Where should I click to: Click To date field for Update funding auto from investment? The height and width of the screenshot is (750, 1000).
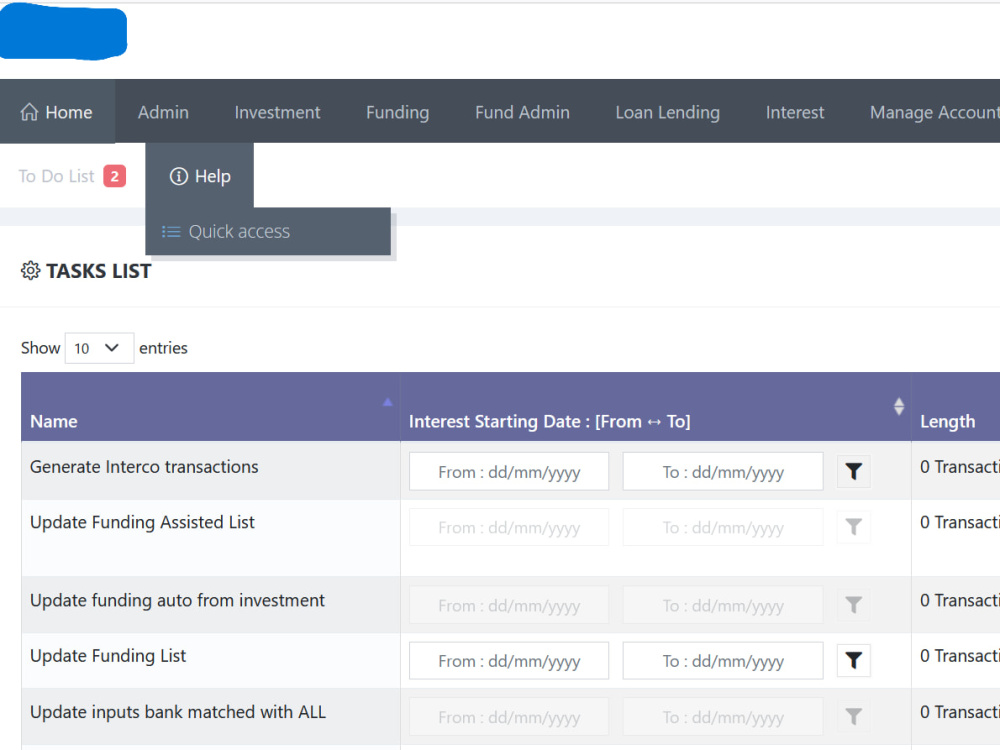(x=723, y=605)
